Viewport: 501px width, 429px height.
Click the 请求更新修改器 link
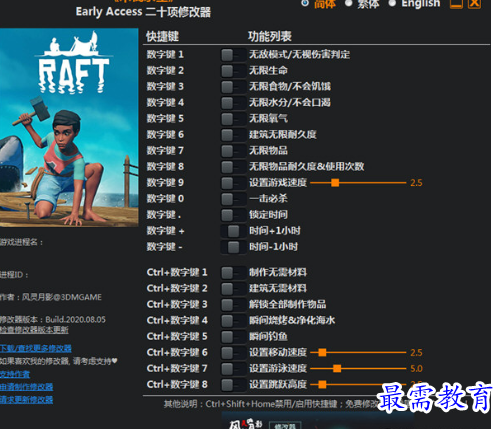pos(26,400)
